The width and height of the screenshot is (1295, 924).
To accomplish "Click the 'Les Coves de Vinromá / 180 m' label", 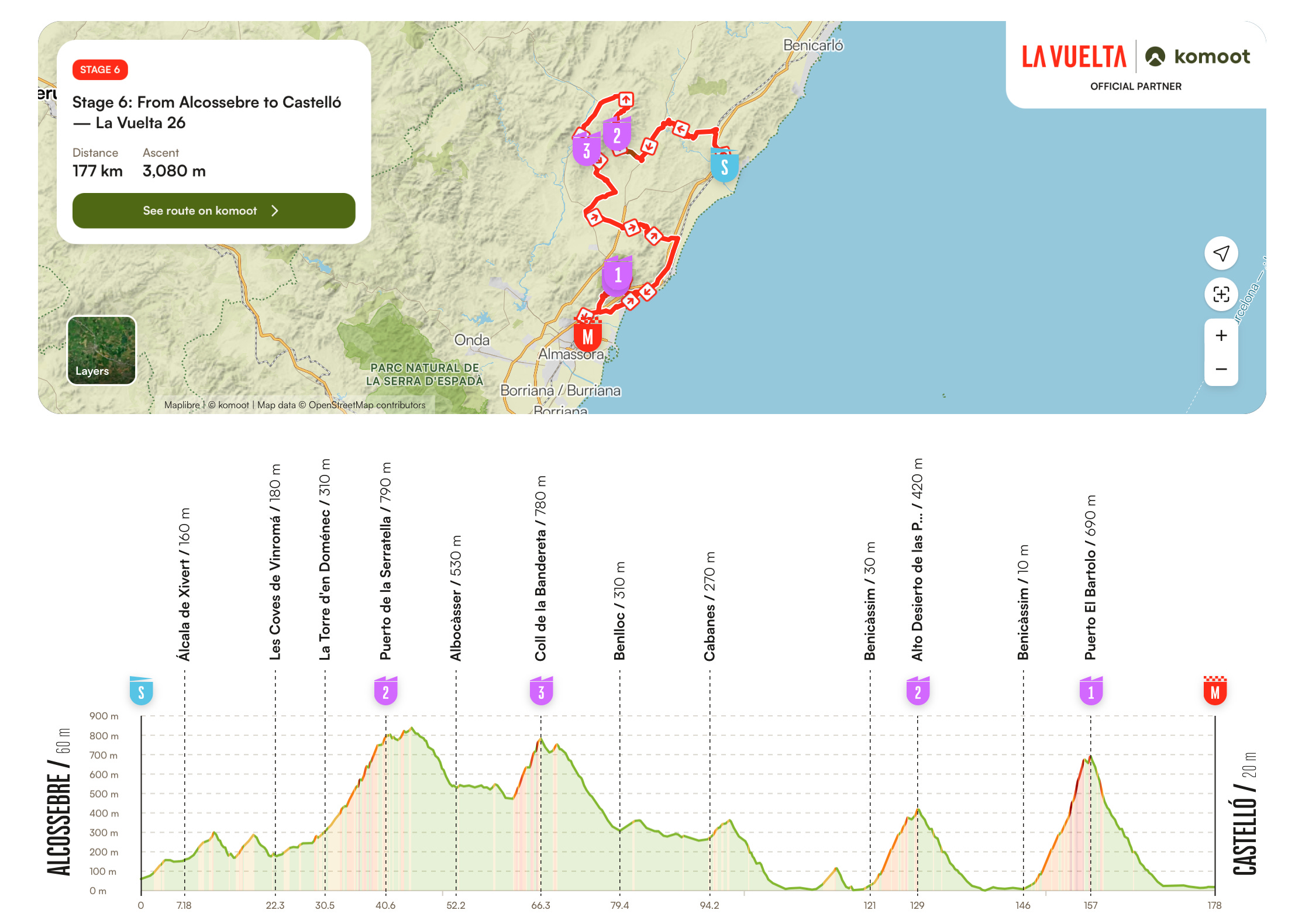I will [x=275, y=563].
